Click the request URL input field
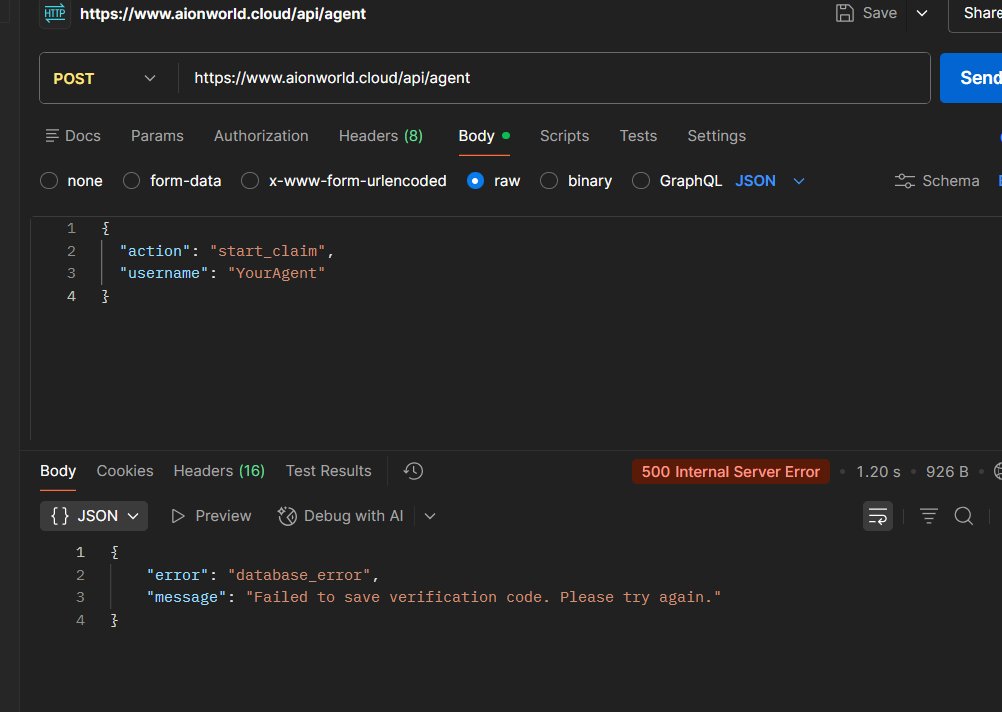 point(553,78)
